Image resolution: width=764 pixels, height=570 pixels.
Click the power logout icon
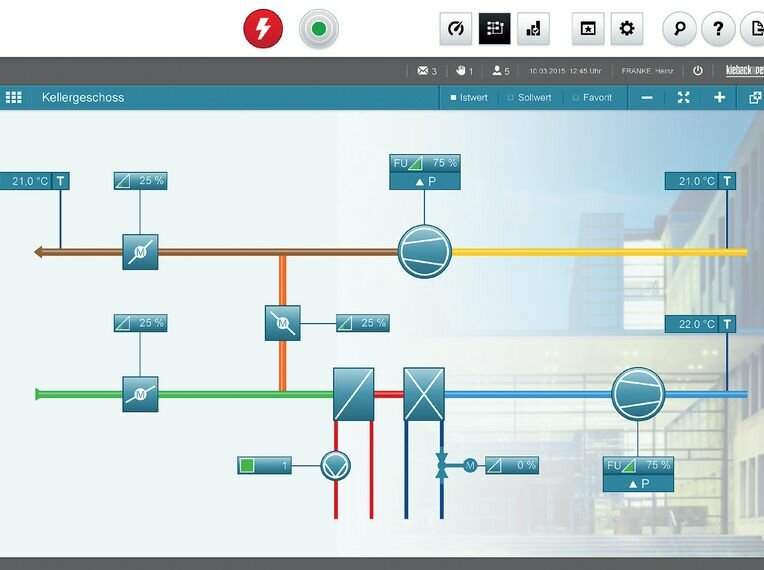coord(698,71)
